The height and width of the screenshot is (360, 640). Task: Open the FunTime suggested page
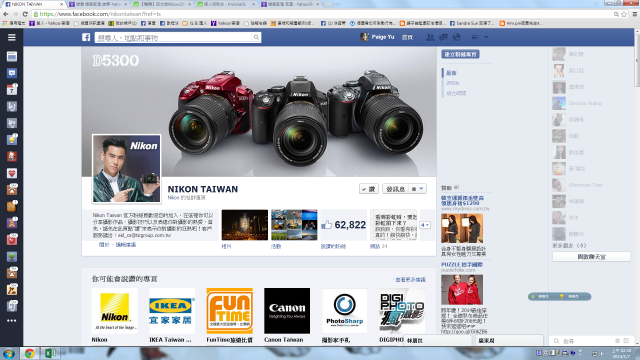(229, 311)
